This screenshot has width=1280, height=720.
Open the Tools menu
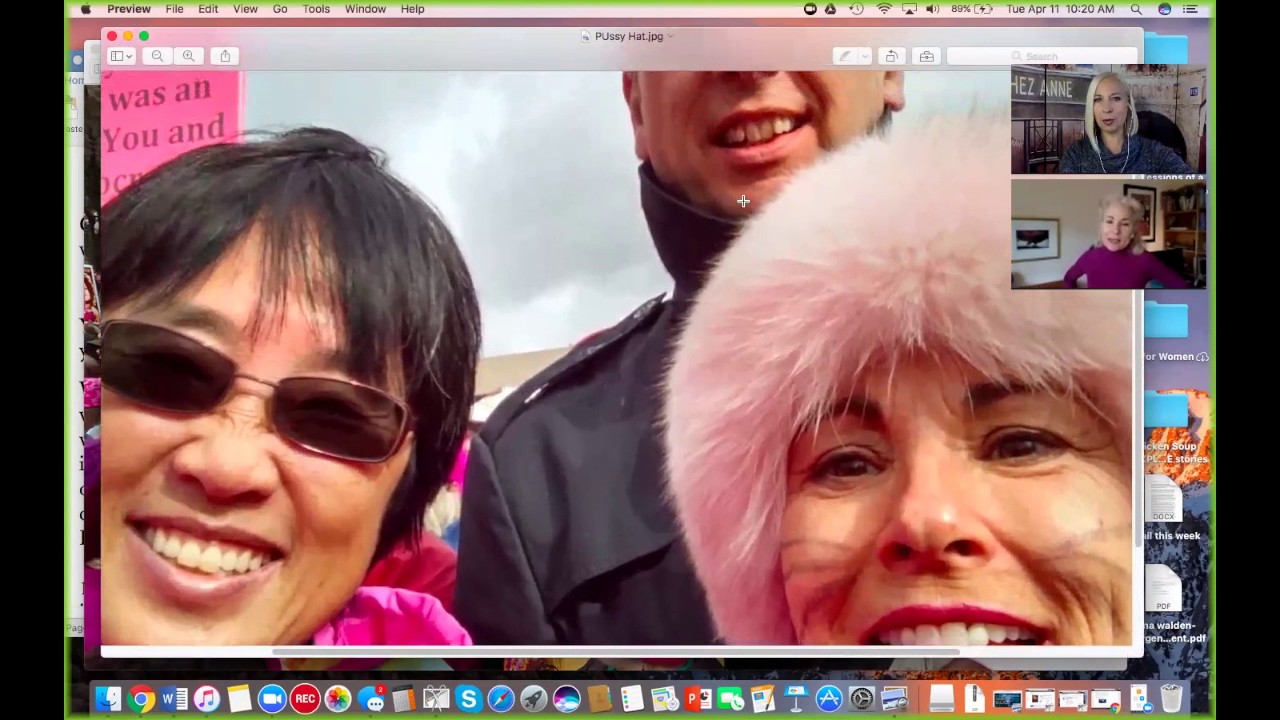(316, 9)
